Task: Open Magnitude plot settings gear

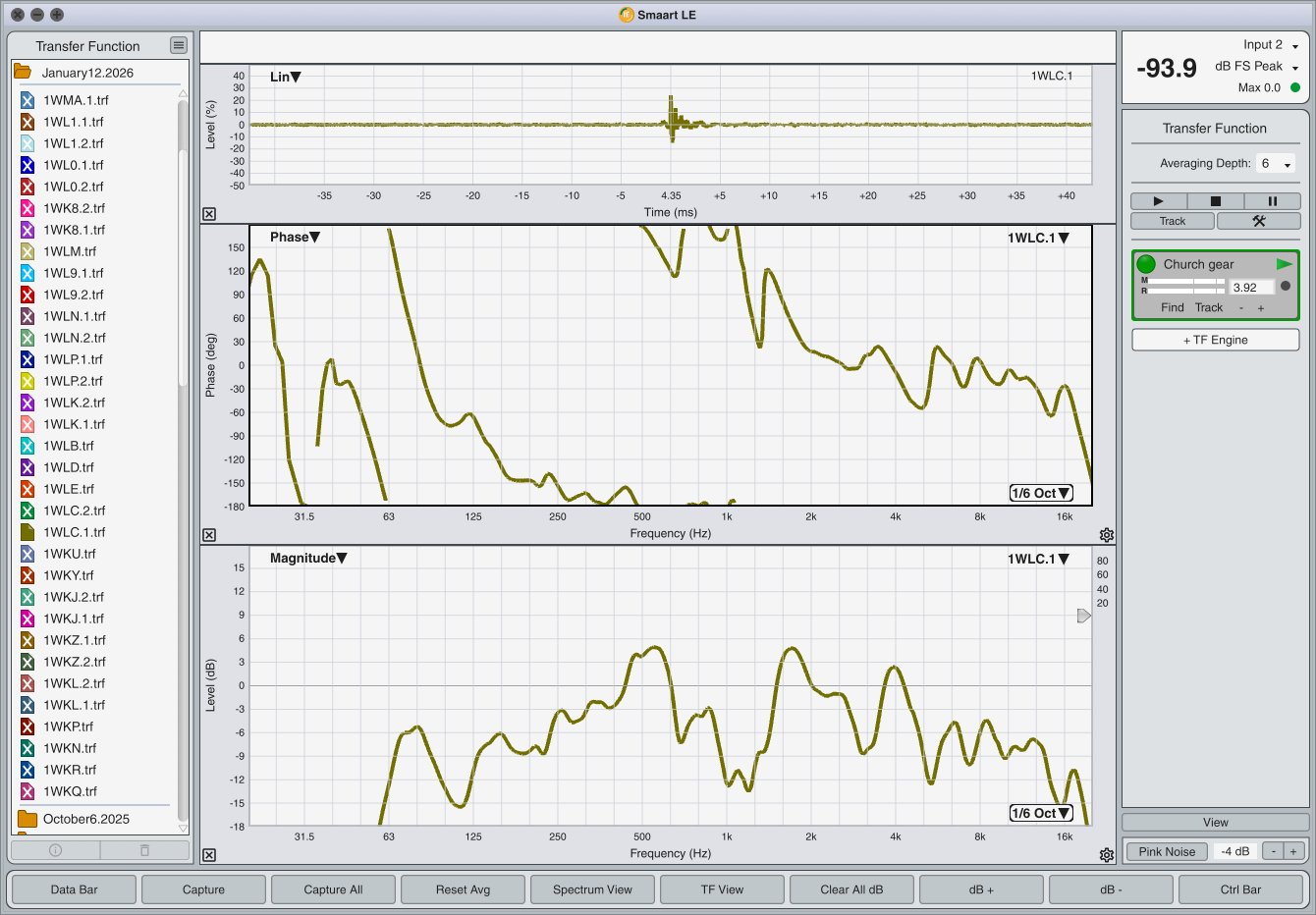Action: (x=1107, y=855)
